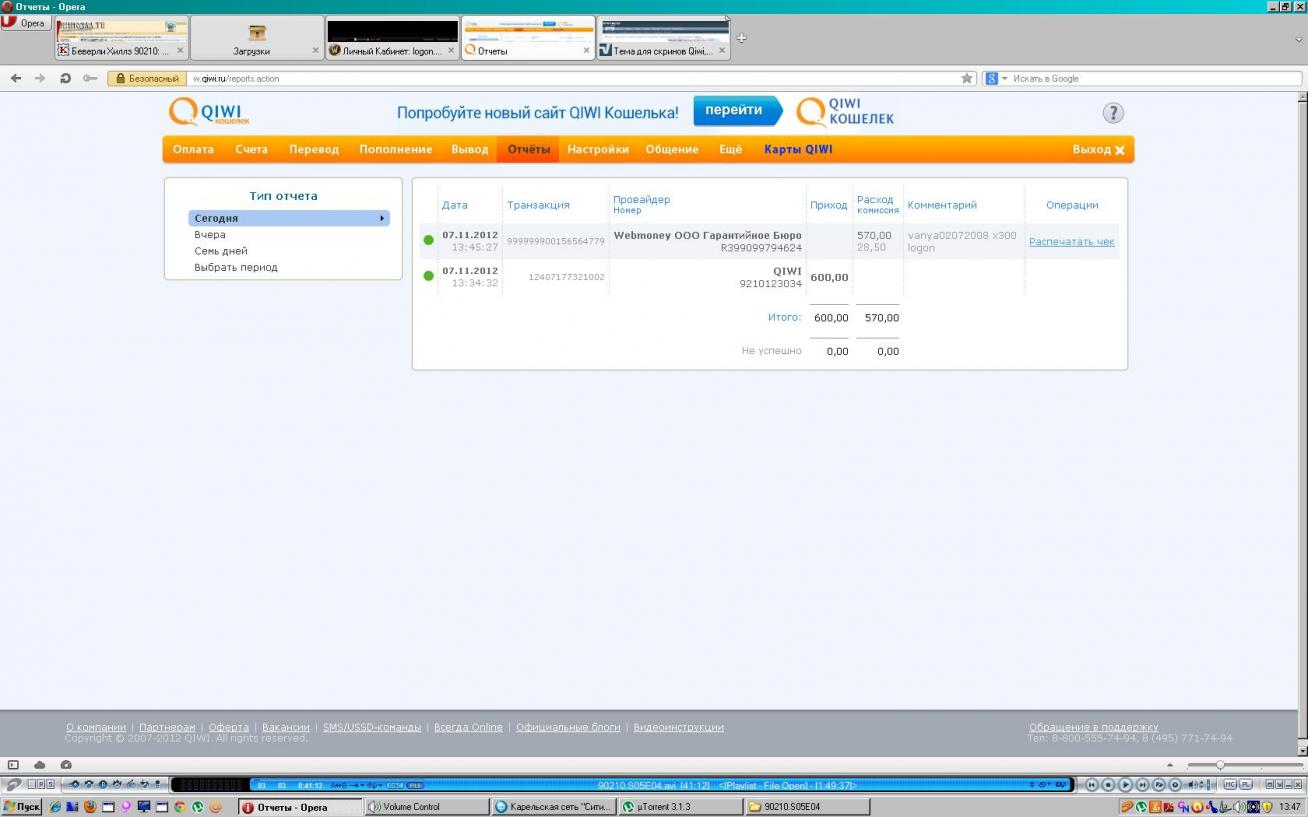The width and height of the screenshot is (1308, 817).
Task: Click the browser back arrow
Action: tap(16, 78)
